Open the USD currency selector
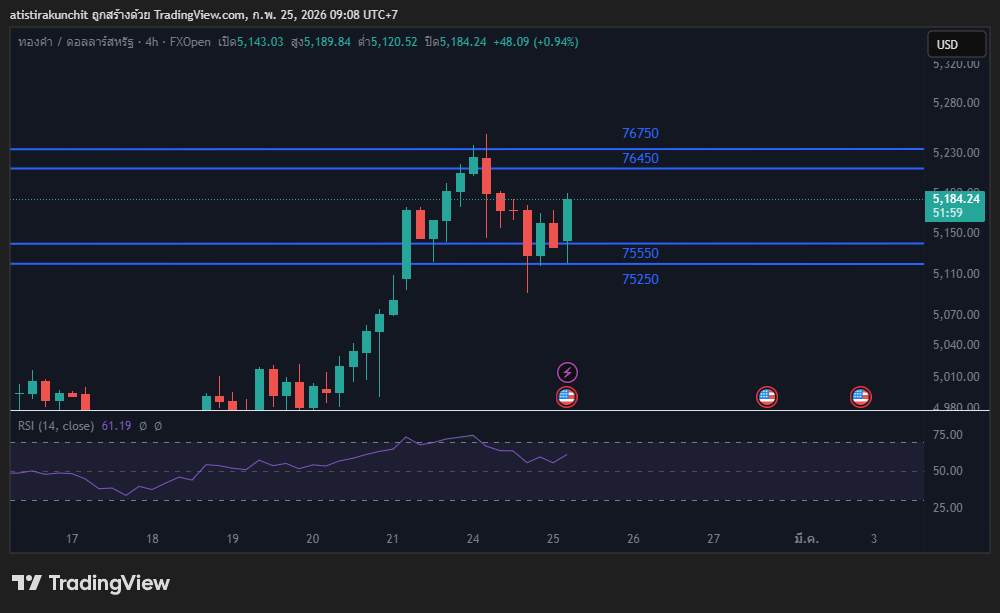The height and width of the screenshot is (613, 1000). 946,44
